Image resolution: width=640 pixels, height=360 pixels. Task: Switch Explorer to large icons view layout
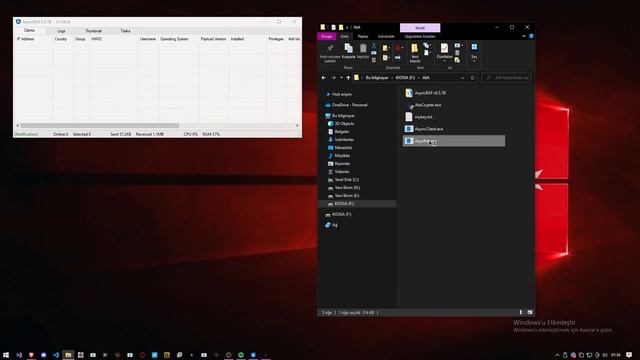530,312
